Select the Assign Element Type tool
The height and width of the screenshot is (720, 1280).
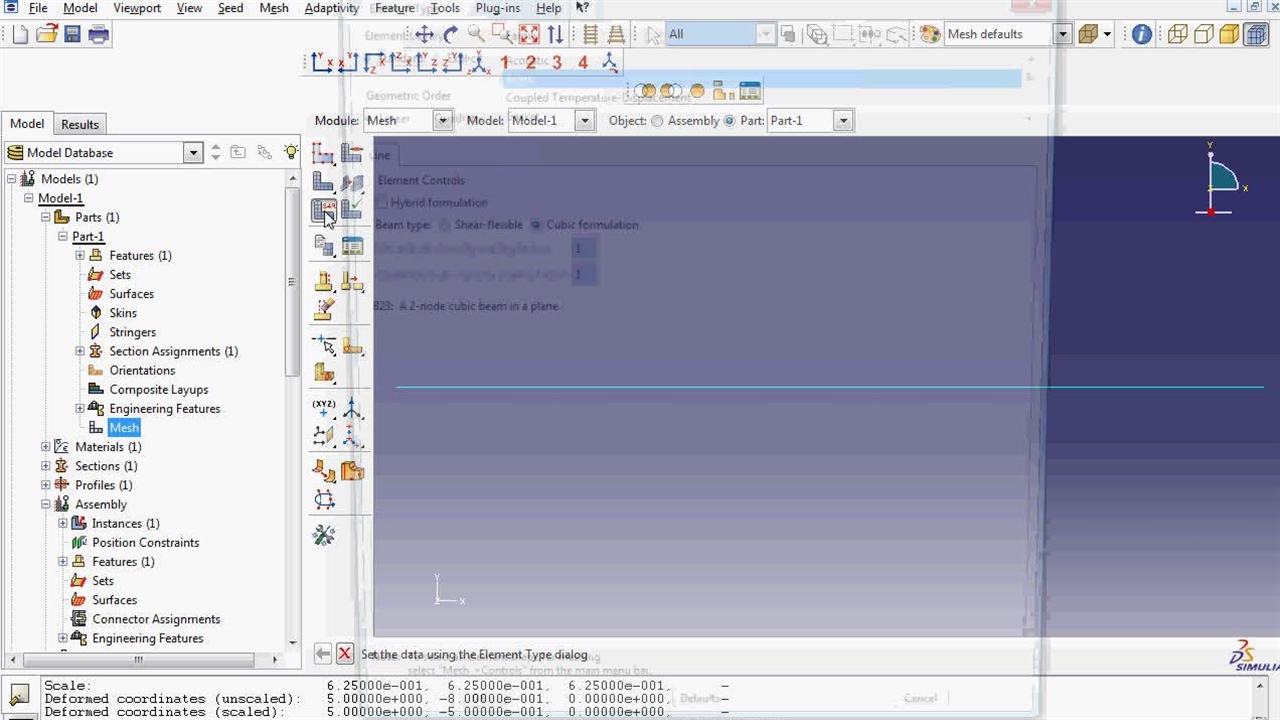(x=323, y=211)
